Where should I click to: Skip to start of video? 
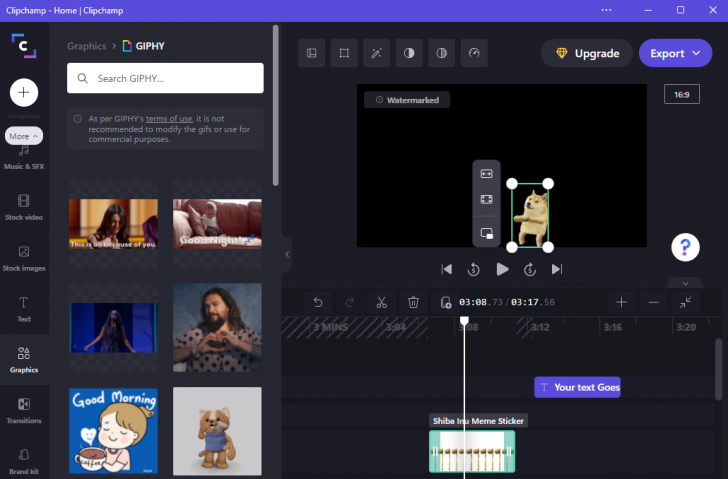point(447,269)
